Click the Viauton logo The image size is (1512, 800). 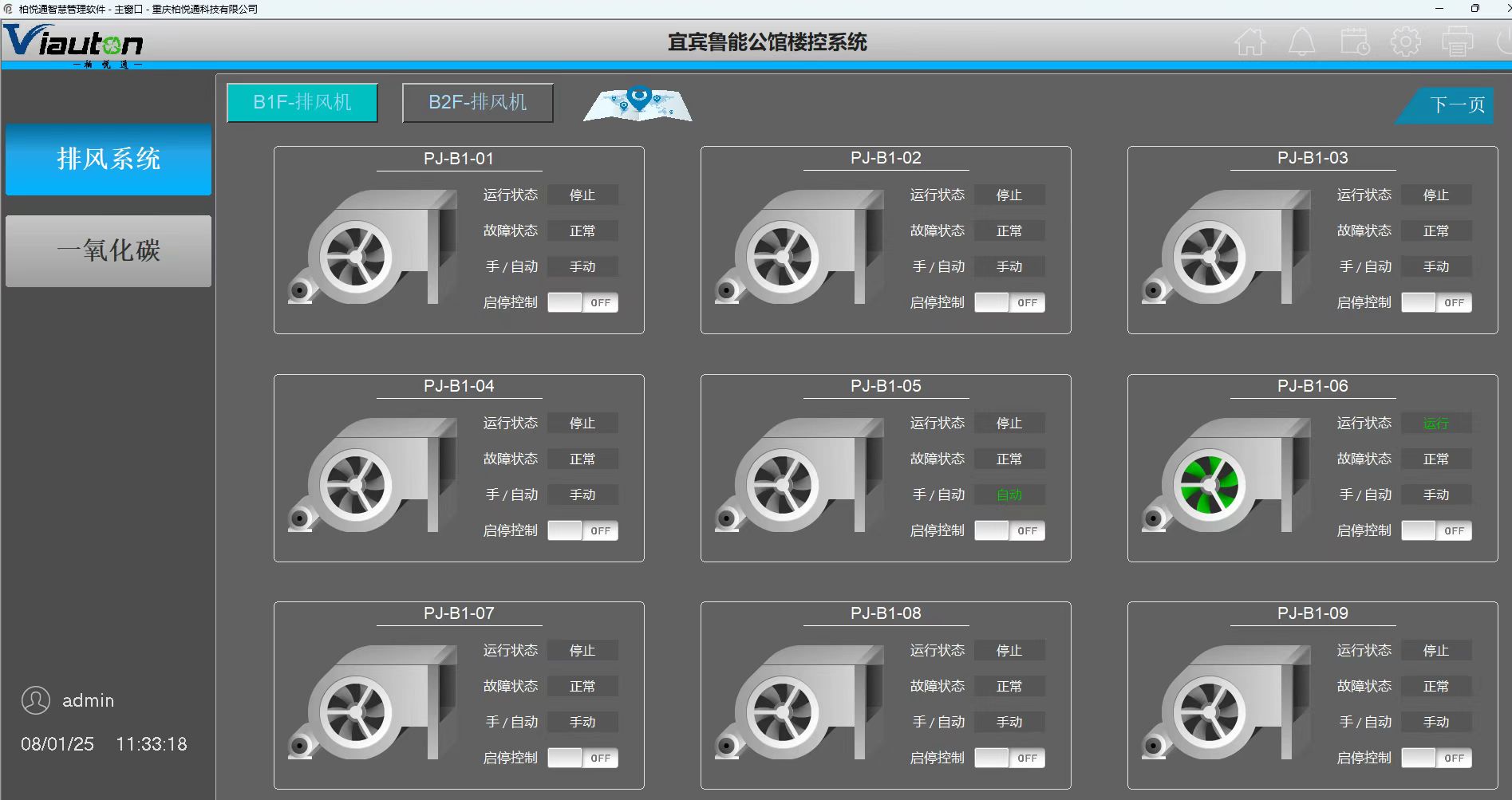[x=73, y=43]
